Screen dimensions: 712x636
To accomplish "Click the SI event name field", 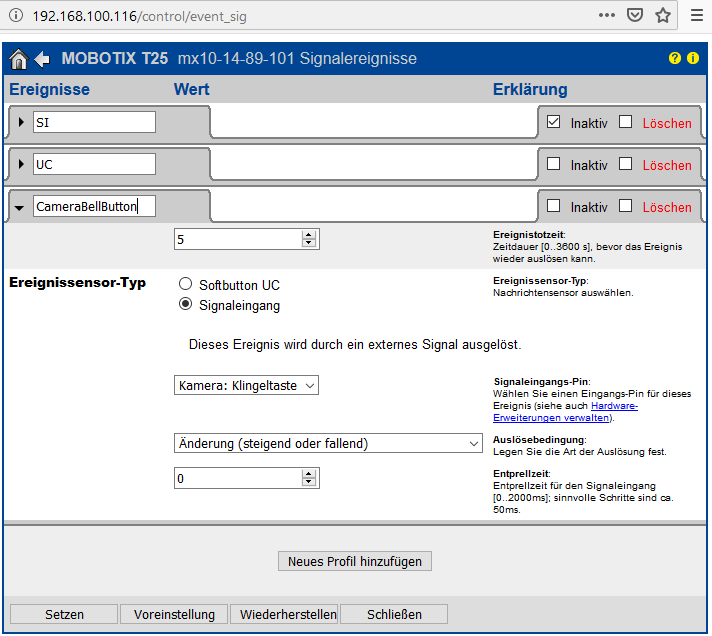I will pos(94,122).
